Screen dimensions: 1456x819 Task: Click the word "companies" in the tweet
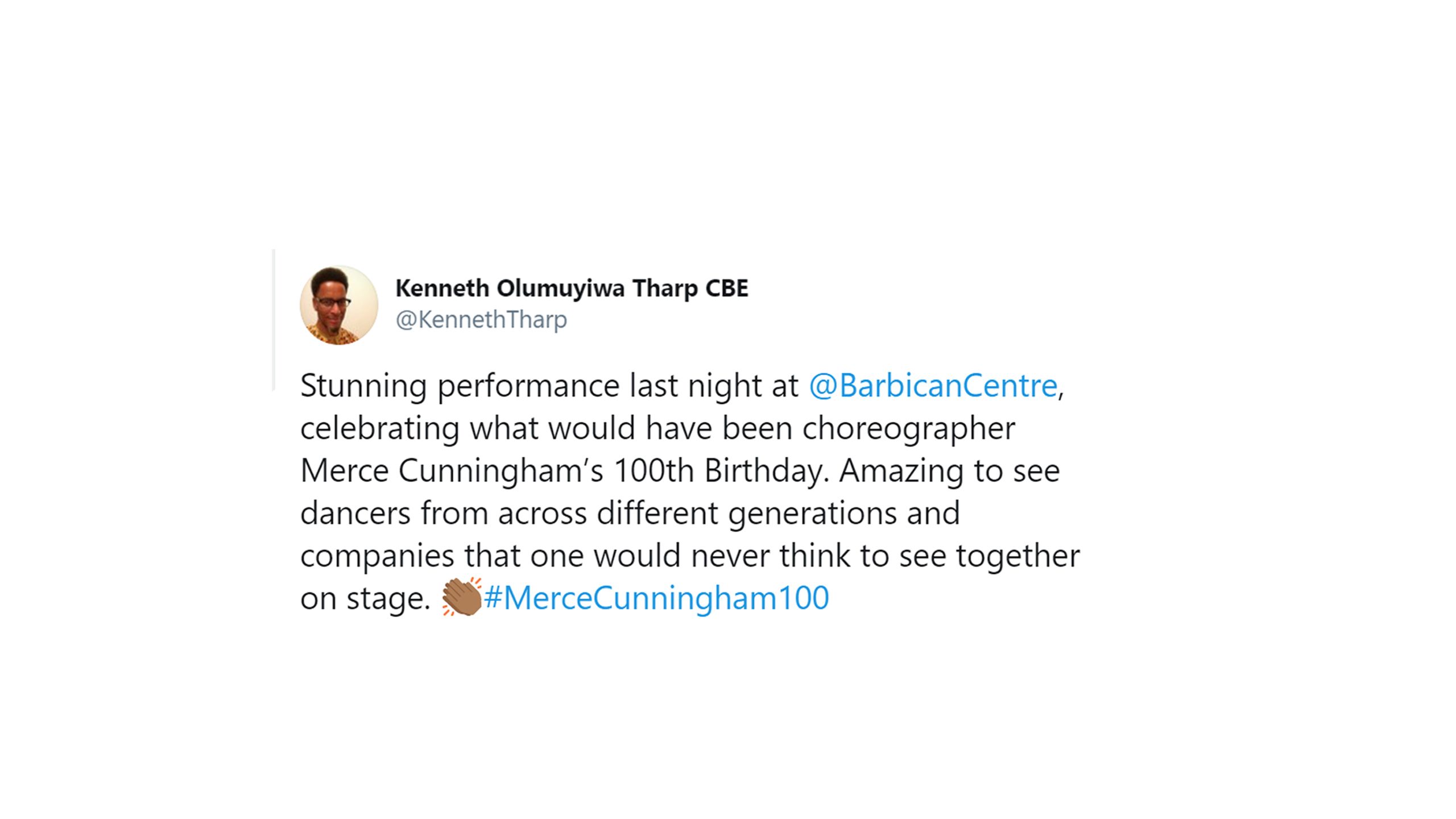tap(377, 556)
